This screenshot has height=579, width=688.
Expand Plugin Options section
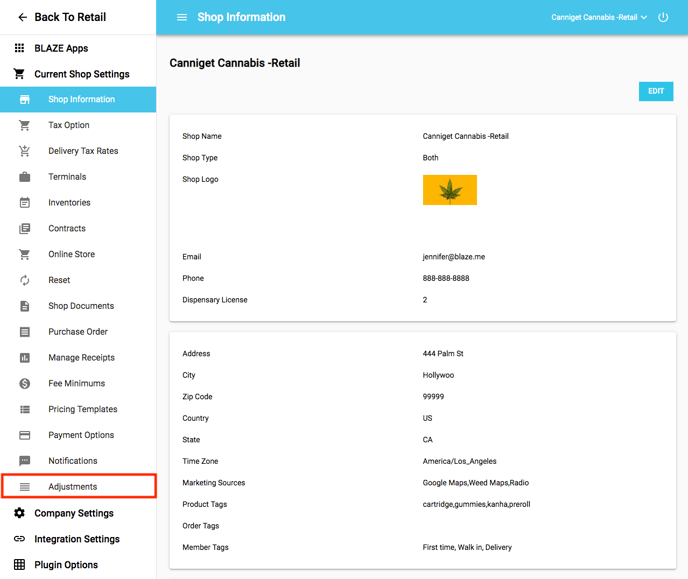point(78,565)
